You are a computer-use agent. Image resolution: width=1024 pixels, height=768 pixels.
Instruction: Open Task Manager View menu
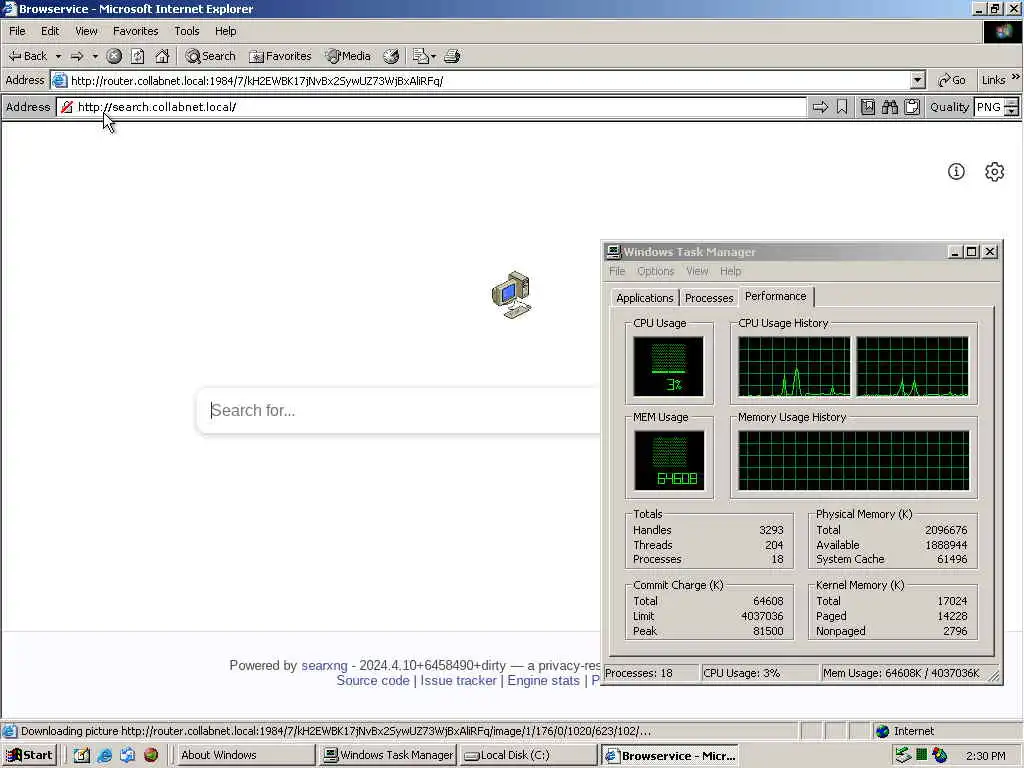click(x=697, y=271)
